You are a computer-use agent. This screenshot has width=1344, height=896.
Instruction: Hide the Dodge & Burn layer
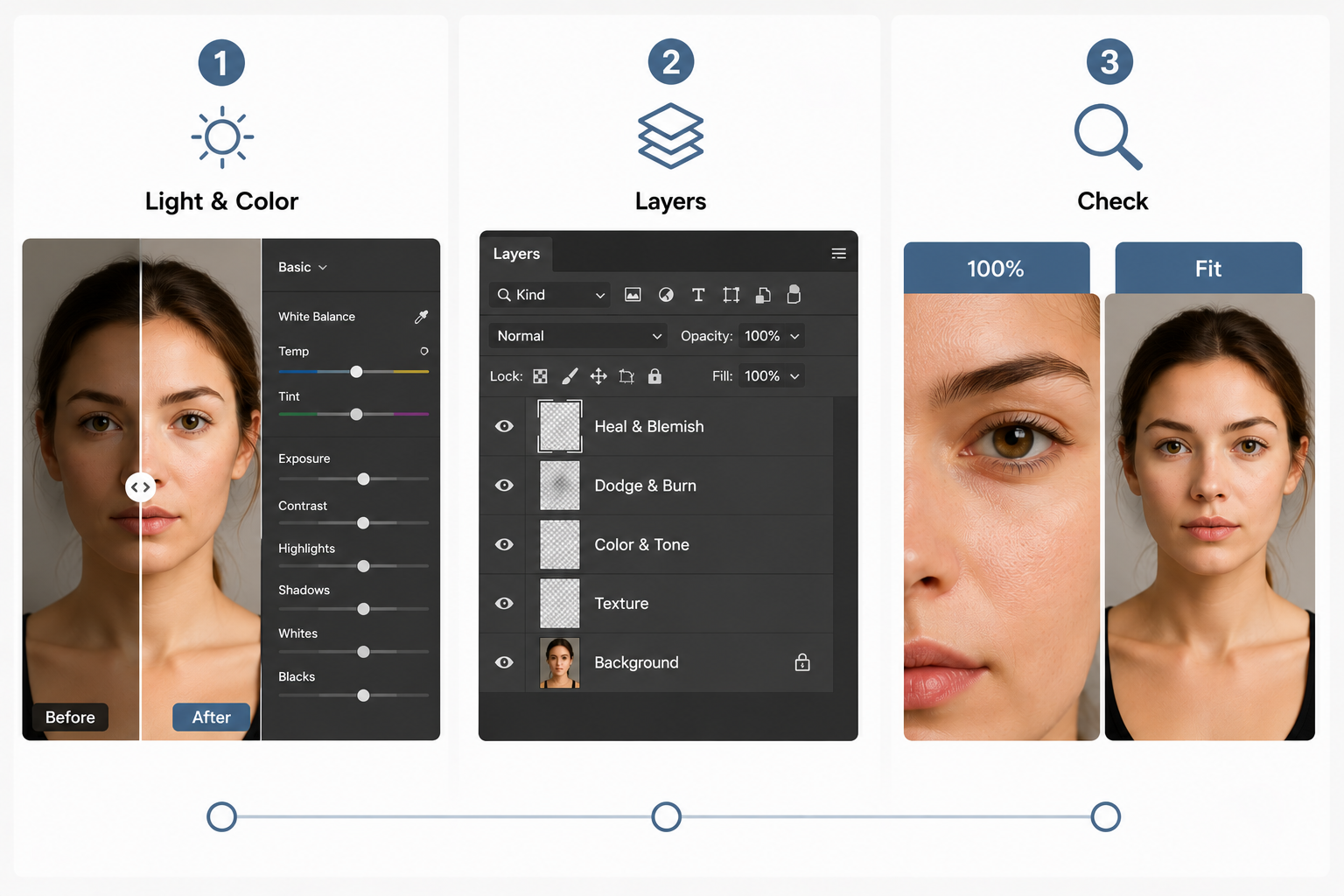504,486
